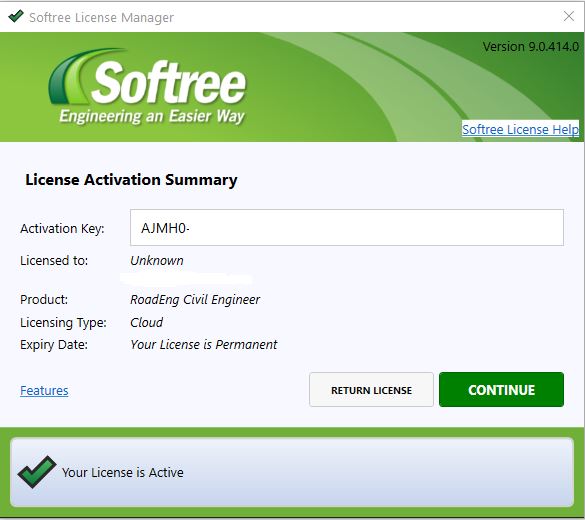Click the 'Cloud' licensing type value

point(146,322)
